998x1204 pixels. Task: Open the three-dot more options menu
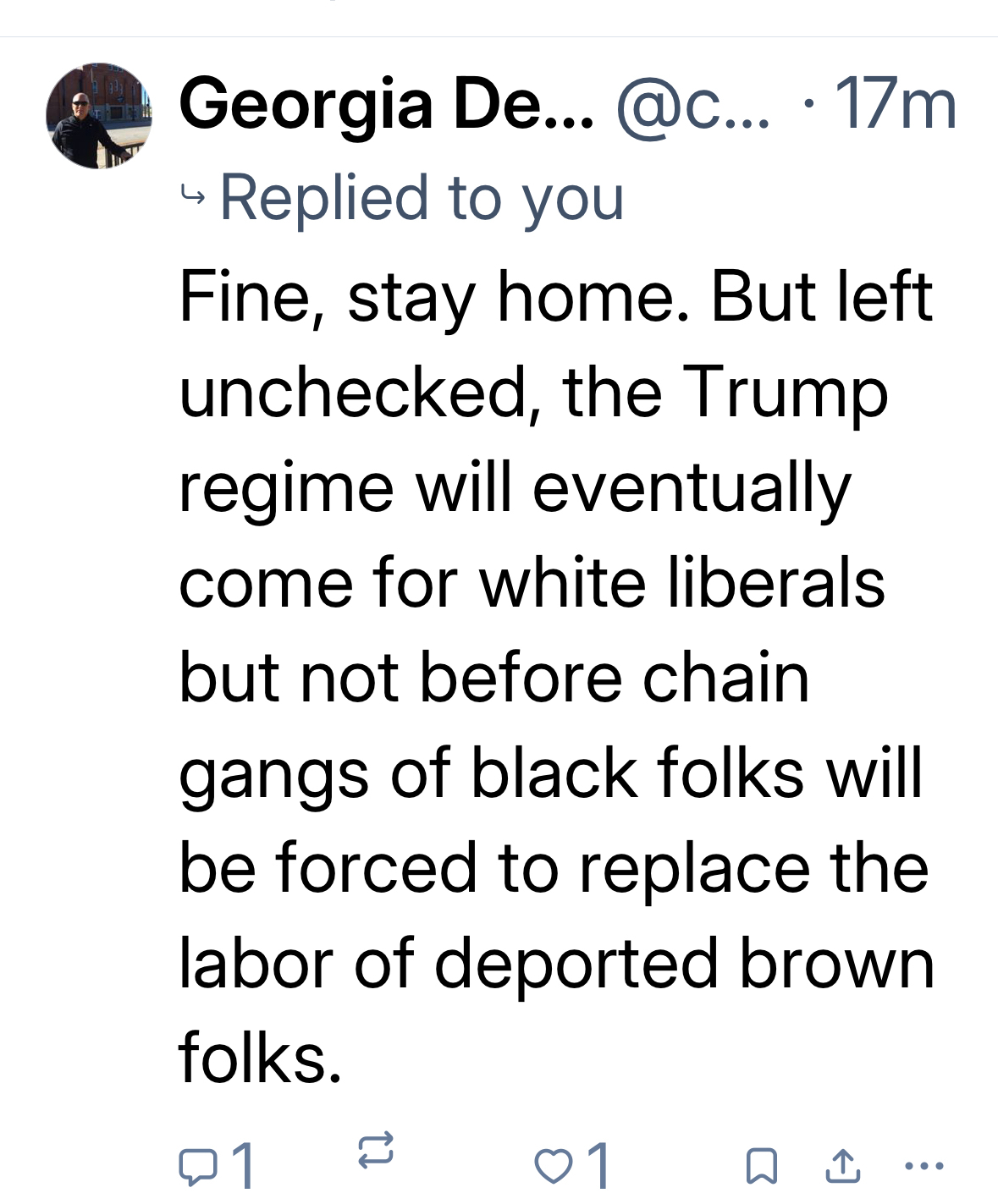[924, 1166]
